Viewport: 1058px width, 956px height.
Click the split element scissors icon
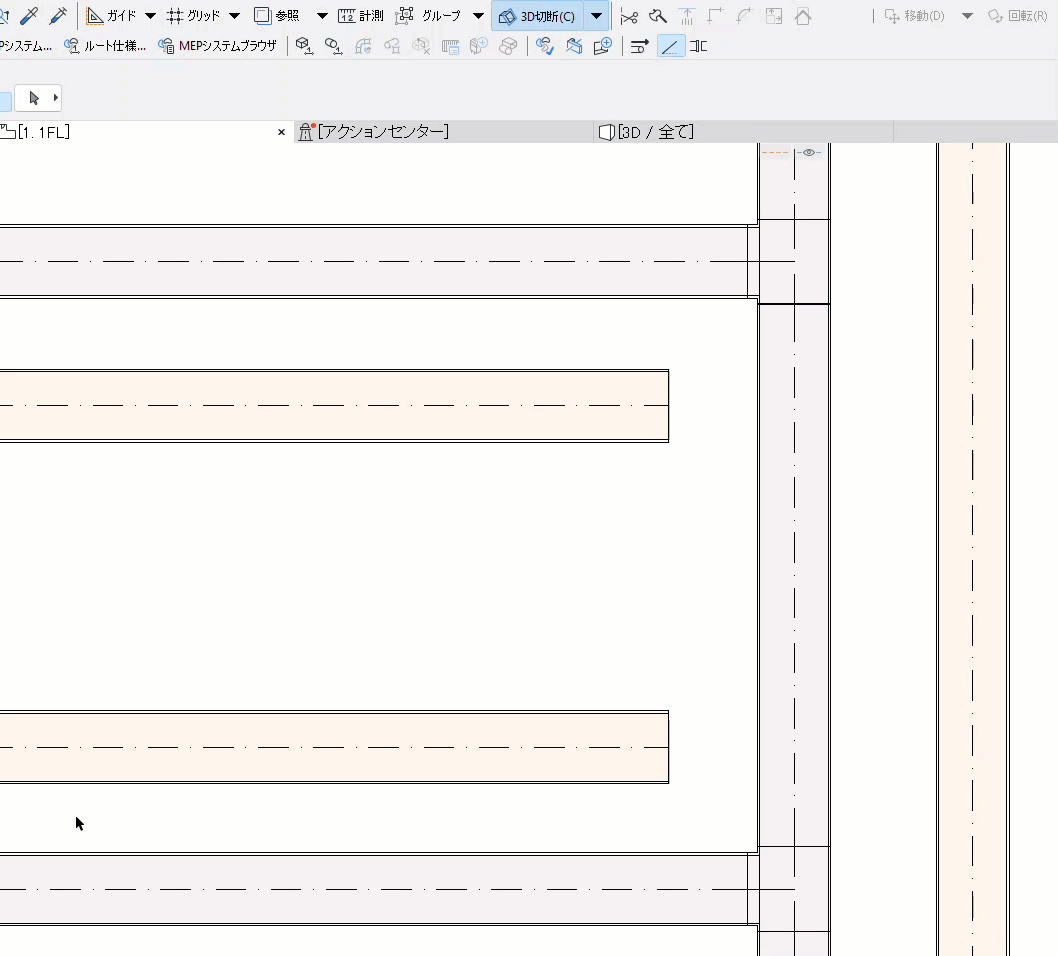point(629,16)
